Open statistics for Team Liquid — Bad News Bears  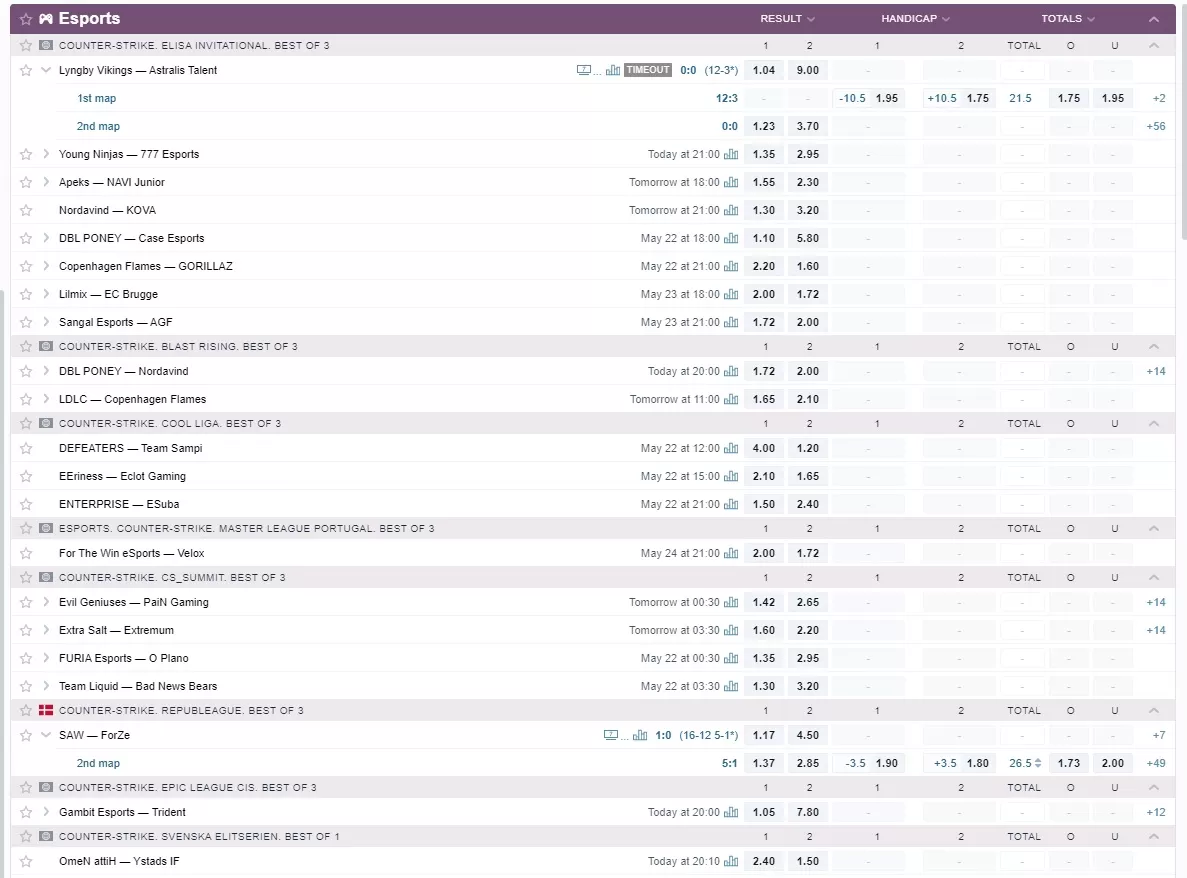click(731, 687)
